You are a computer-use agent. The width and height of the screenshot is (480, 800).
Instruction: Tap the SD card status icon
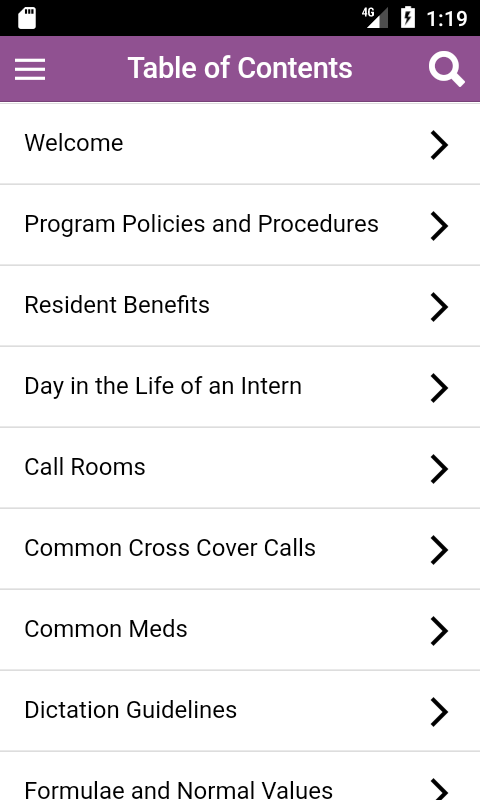pyautogui.click(x=27, y=18)
